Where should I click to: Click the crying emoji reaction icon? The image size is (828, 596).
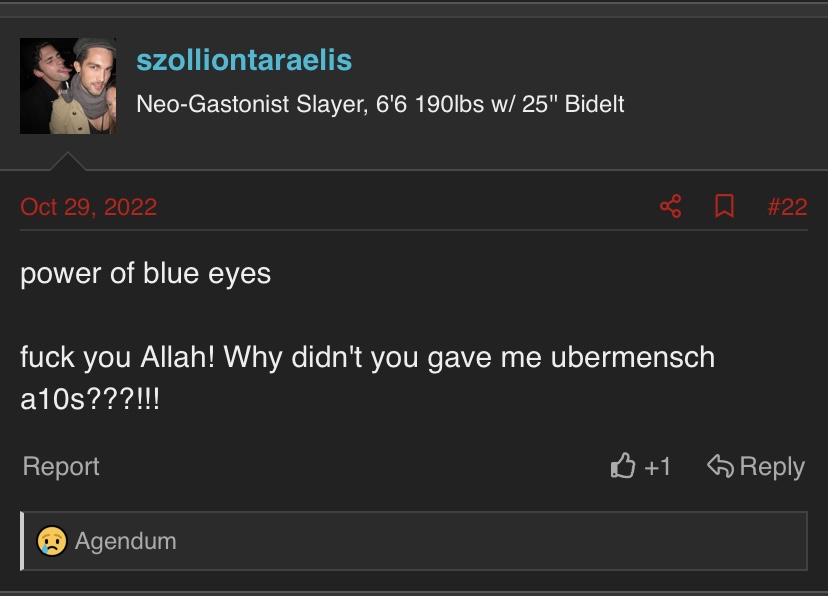(52, 541)
